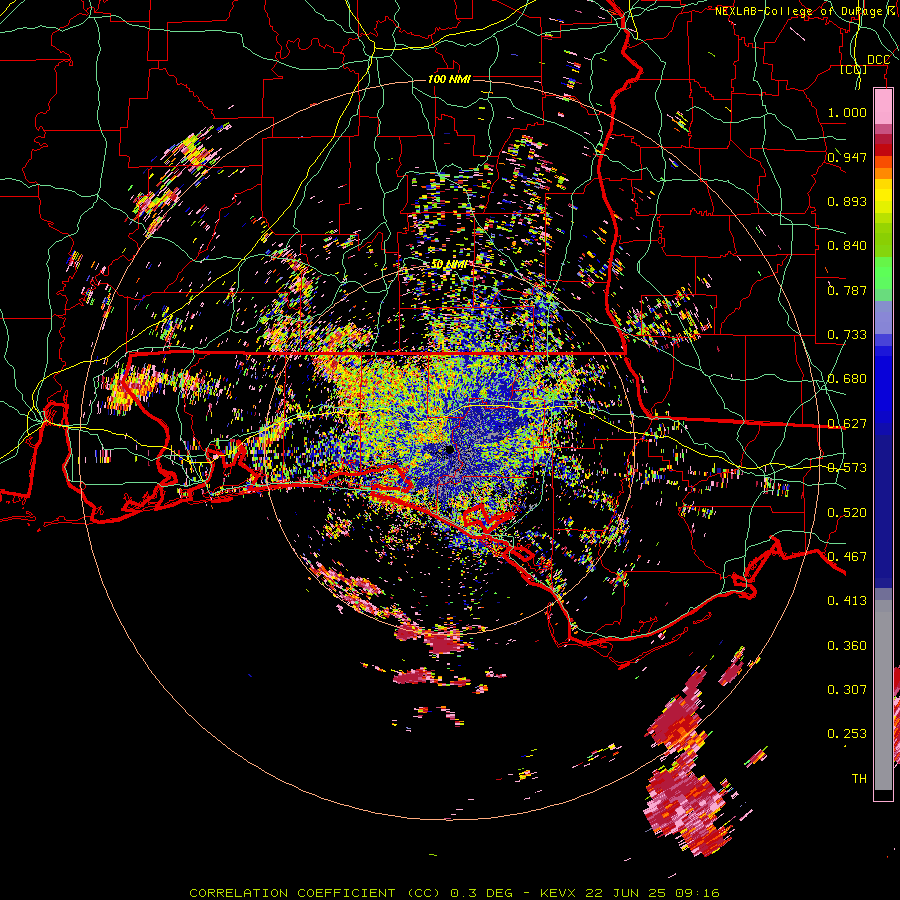Click the 0.733 scale value
Screen dimensions: 900x900
[847, 334]
